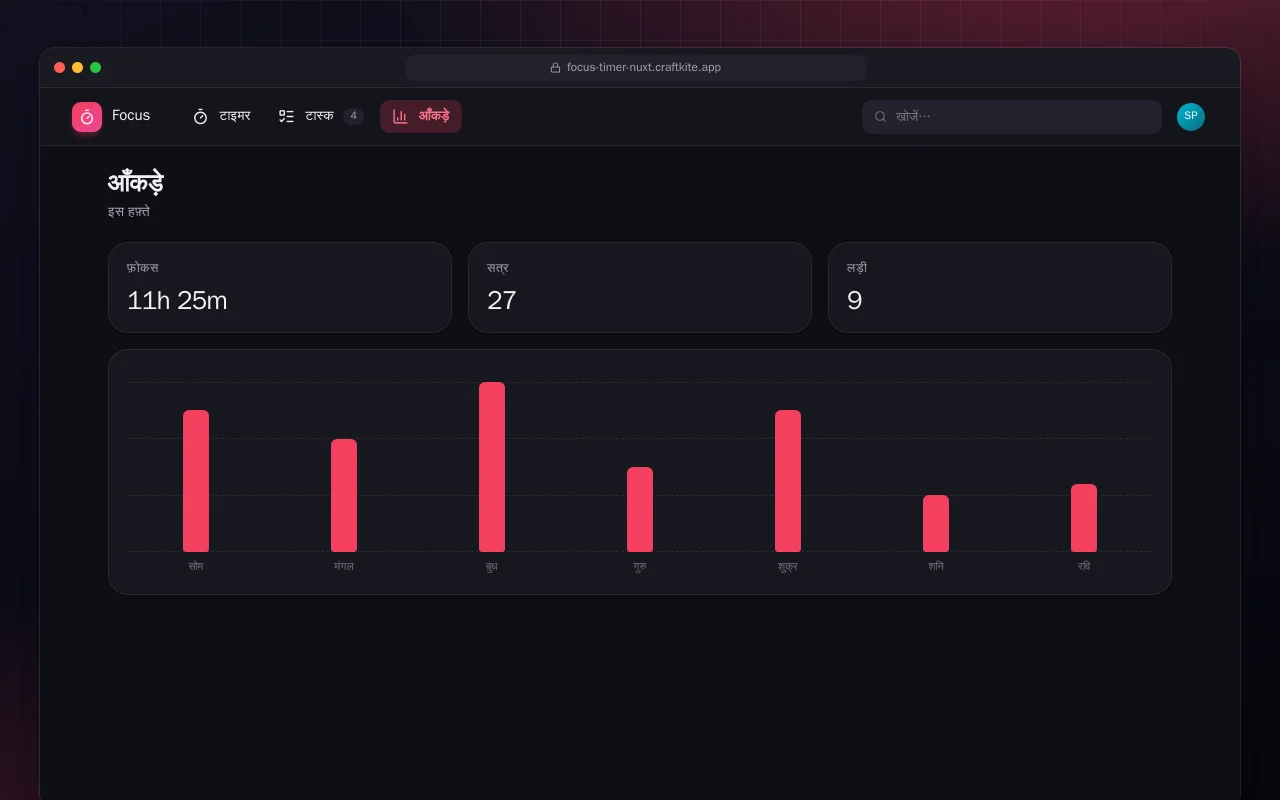1280x800 pixels.
Task: Open the सत्र 27 stat card
Action: [x=640, y=287]
